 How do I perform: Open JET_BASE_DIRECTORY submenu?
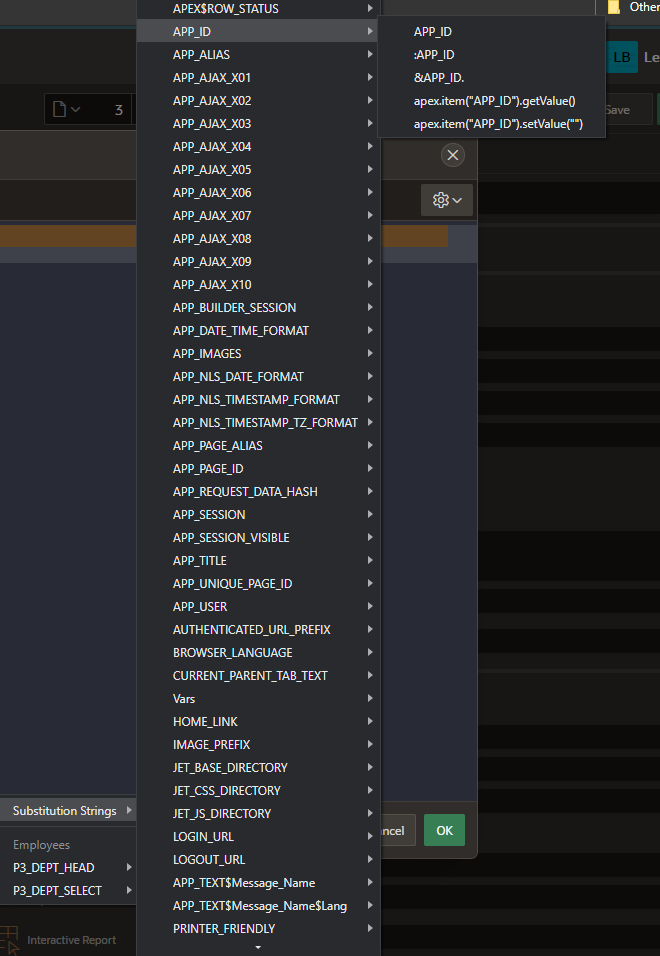coord(258,768)
